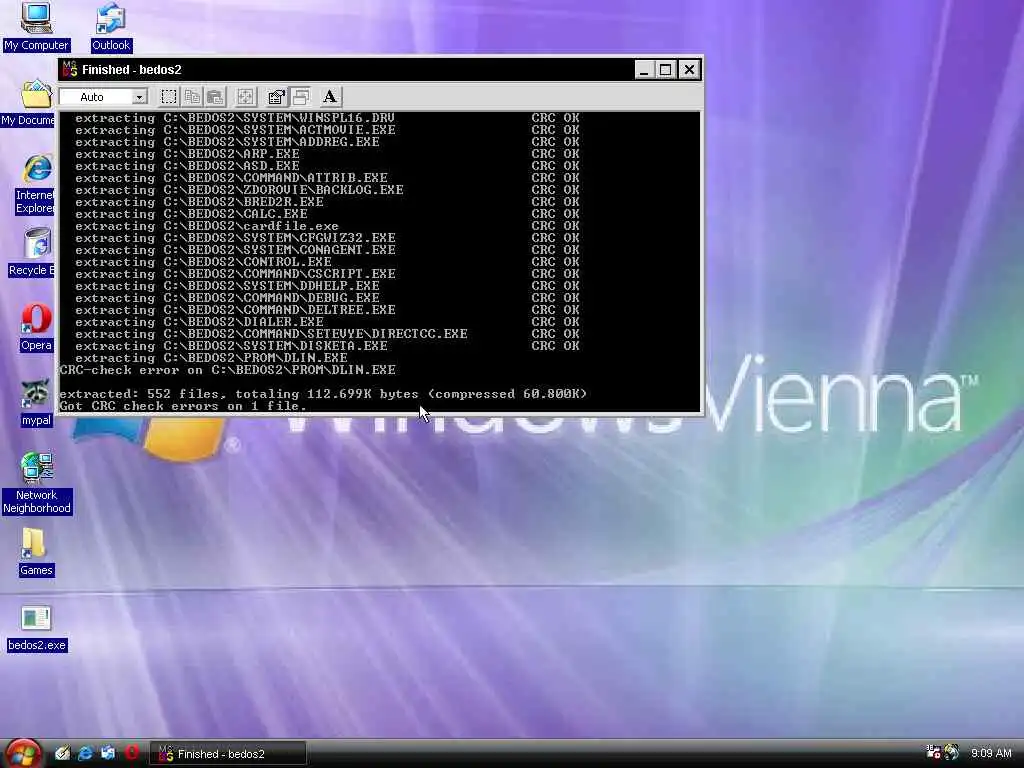The image size is (1024, 768).
Task: Click the Full screen toolbar icon
Action: [x=246, y=97]
